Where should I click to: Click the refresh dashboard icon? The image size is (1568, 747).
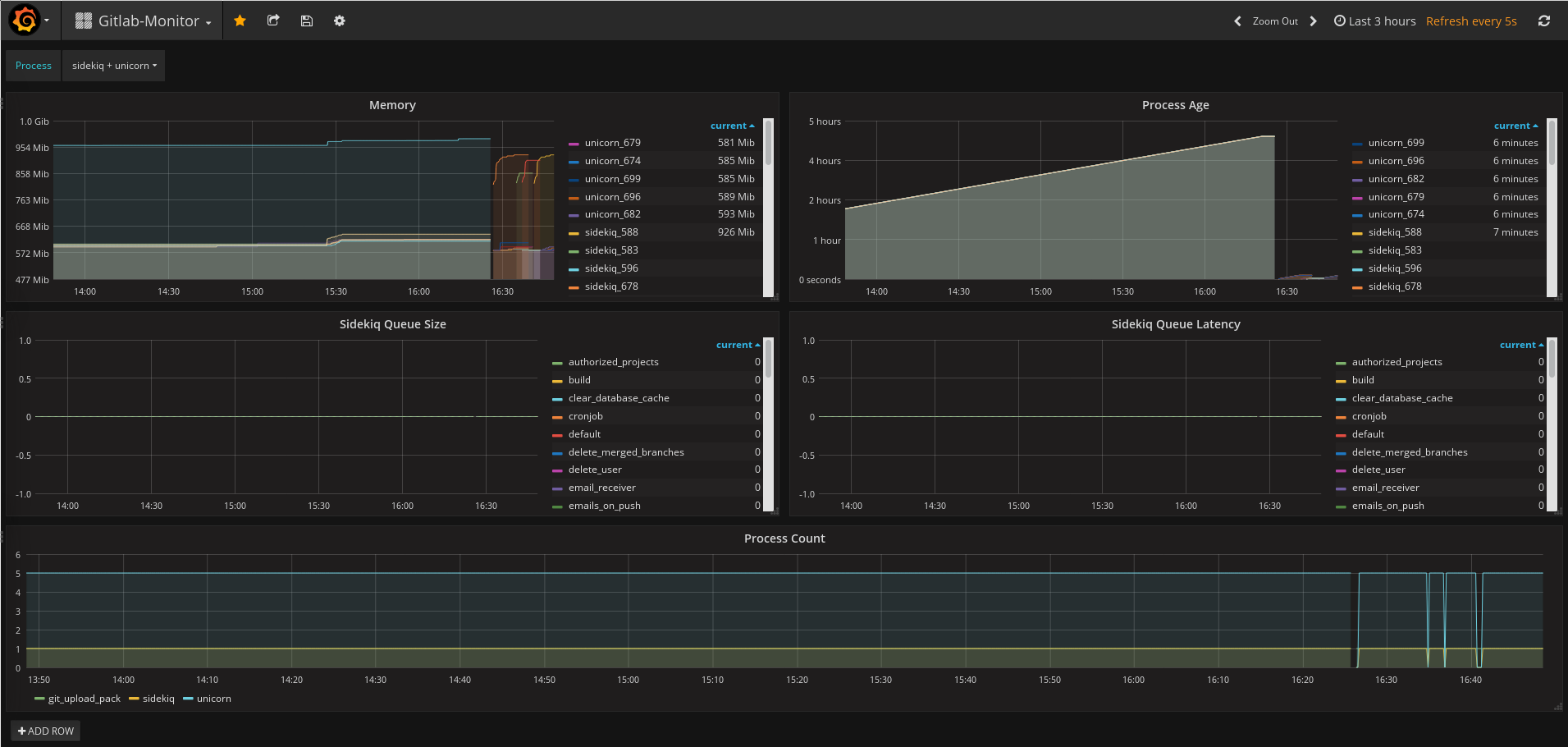(x=1544, y=21)
